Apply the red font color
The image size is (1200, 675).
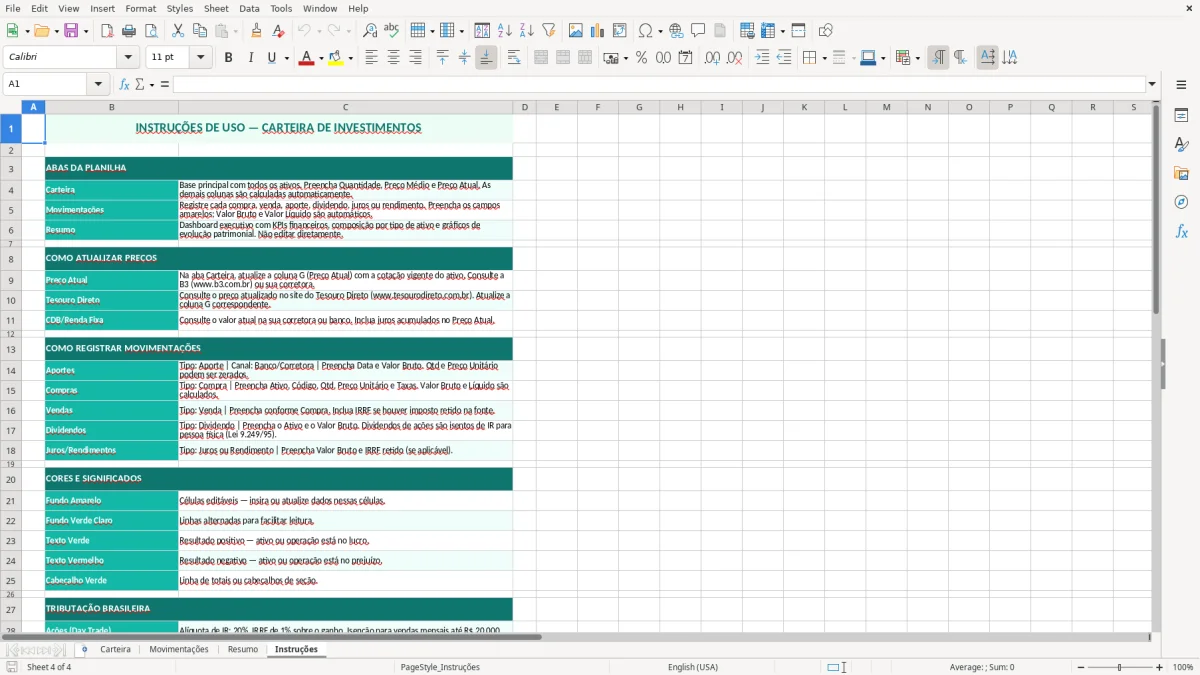[305, 58]
